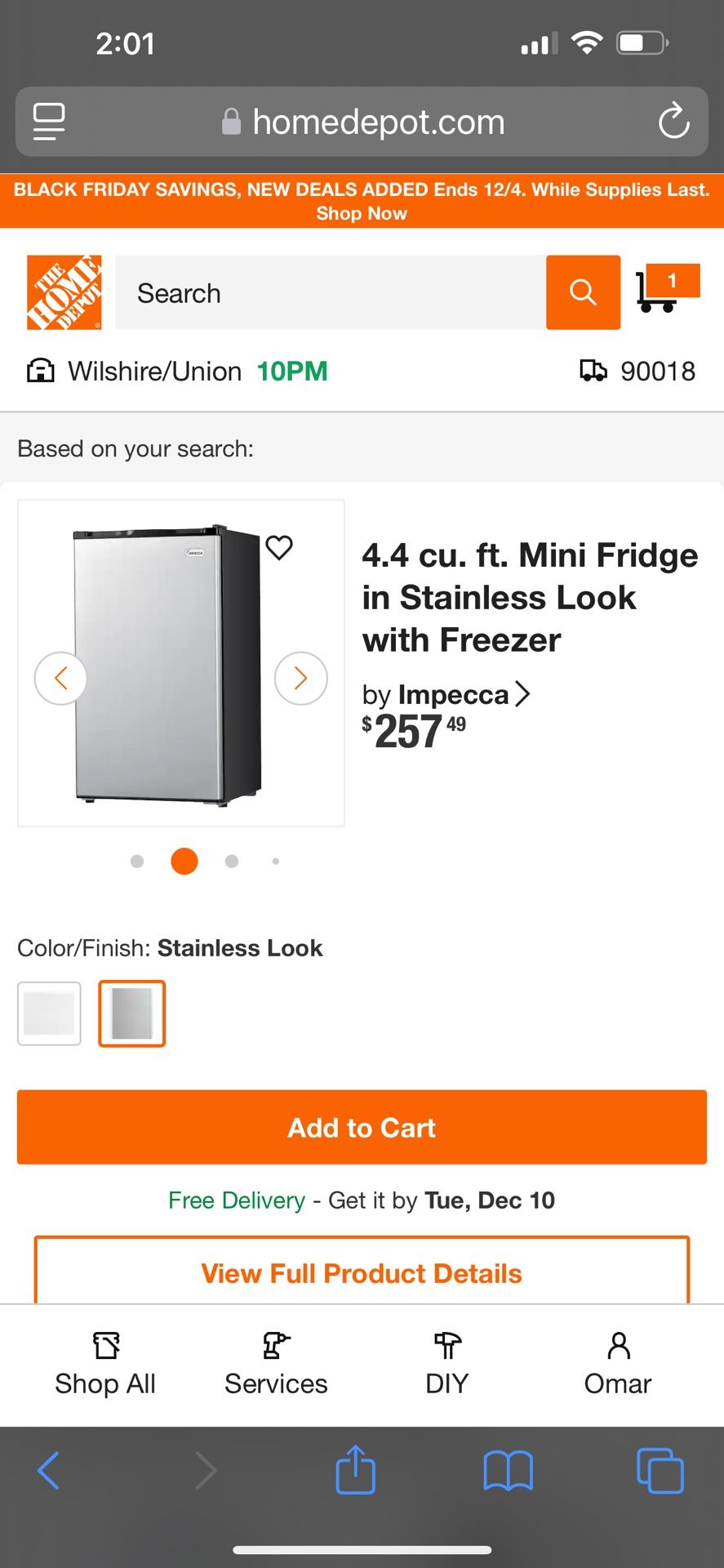724x1568 pixels.
Task: Favorite the mini fridge with heart icon
Action: click(x=279, y=547)
